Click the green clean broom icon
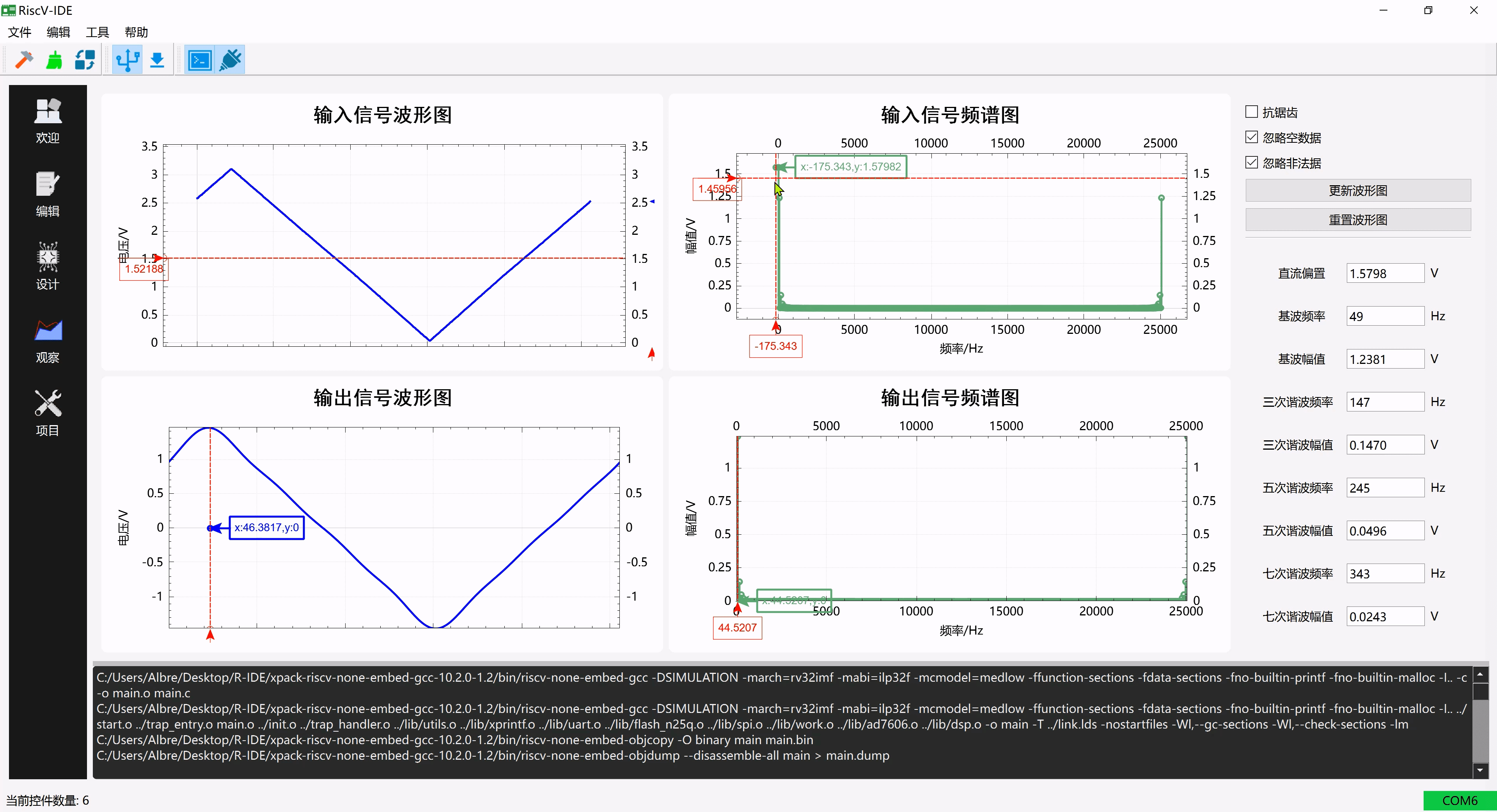This screenshot has width=1497, height=812. click(55, 60)
